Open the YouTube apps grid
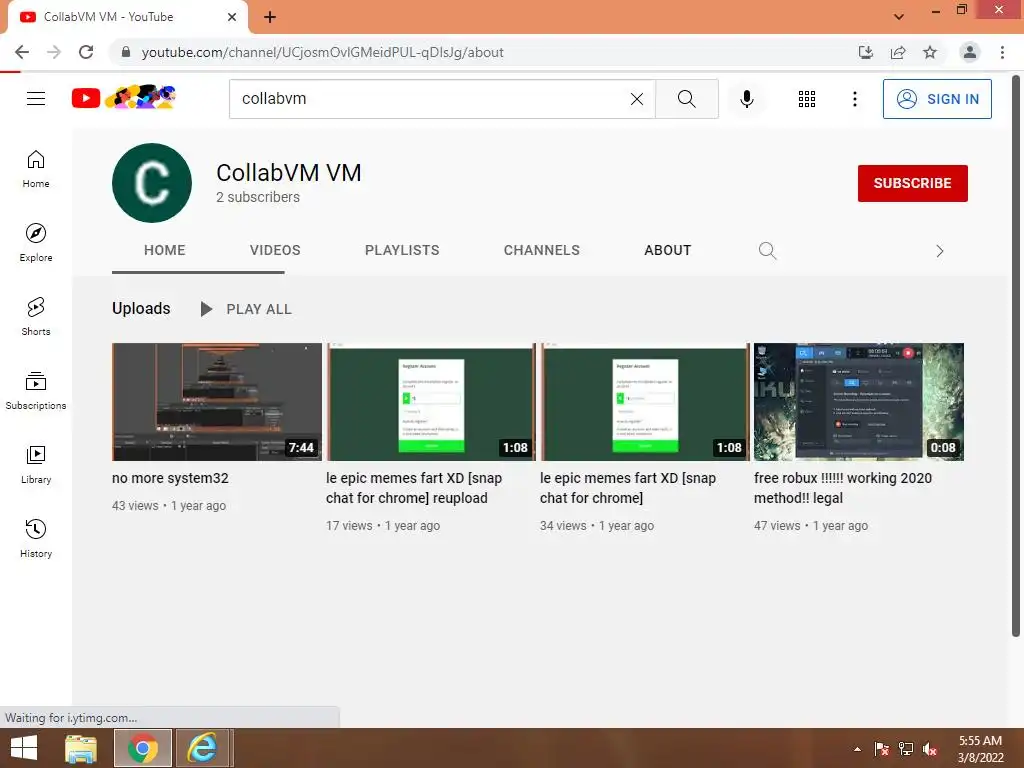This screenshot has width=1024, height=768. (807, 99)
